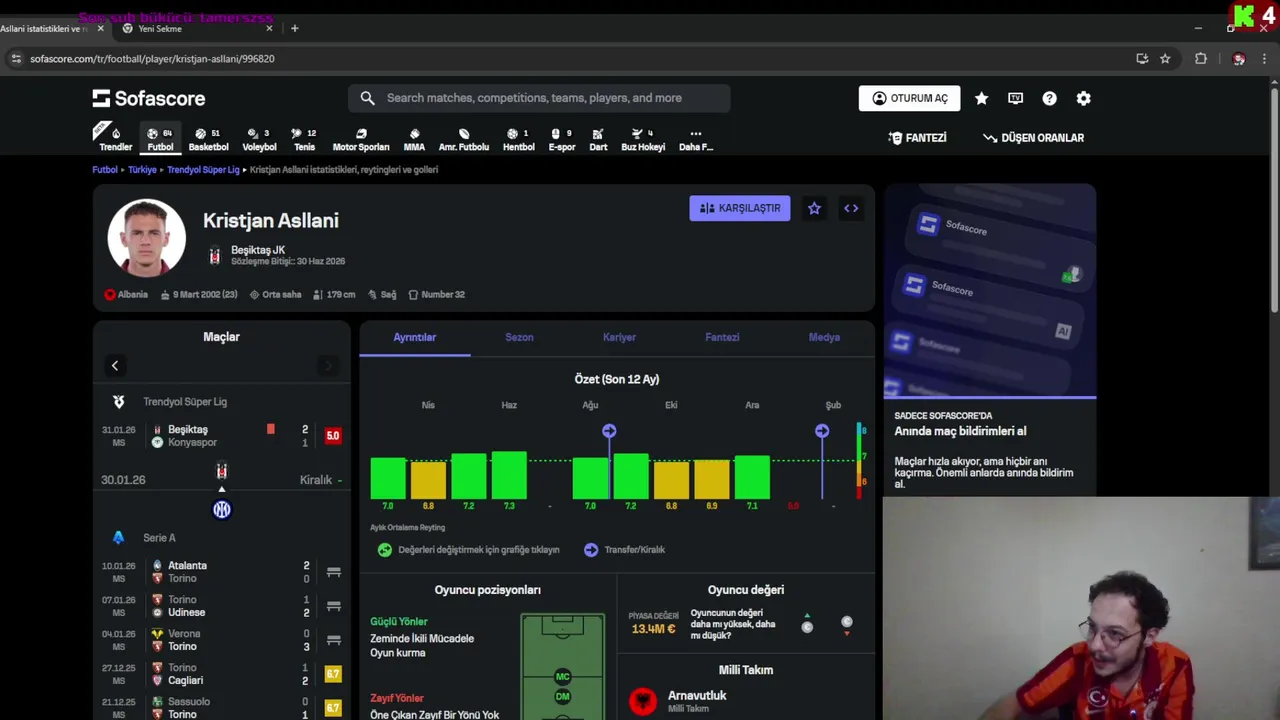The image size is (1280, 720).
Task: Click Kristjan Asllani player photo
Action: (146, 238)
